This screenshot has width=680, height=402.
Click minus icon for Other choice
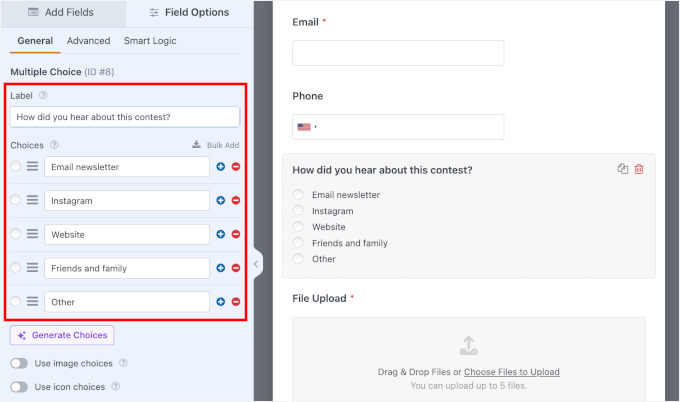236,302
